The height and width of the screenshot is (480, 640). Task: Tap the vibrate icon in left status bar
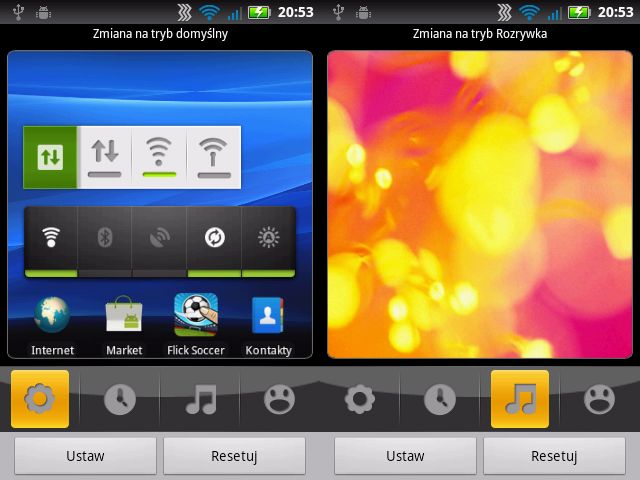pyautogui.click(x=184, y=12)
